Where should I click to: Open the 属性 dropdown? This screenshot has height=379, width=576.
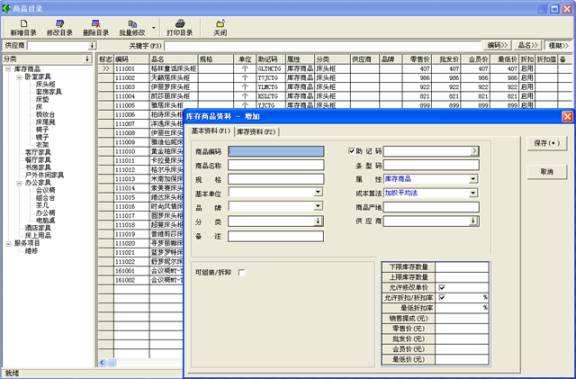[473, 179]
